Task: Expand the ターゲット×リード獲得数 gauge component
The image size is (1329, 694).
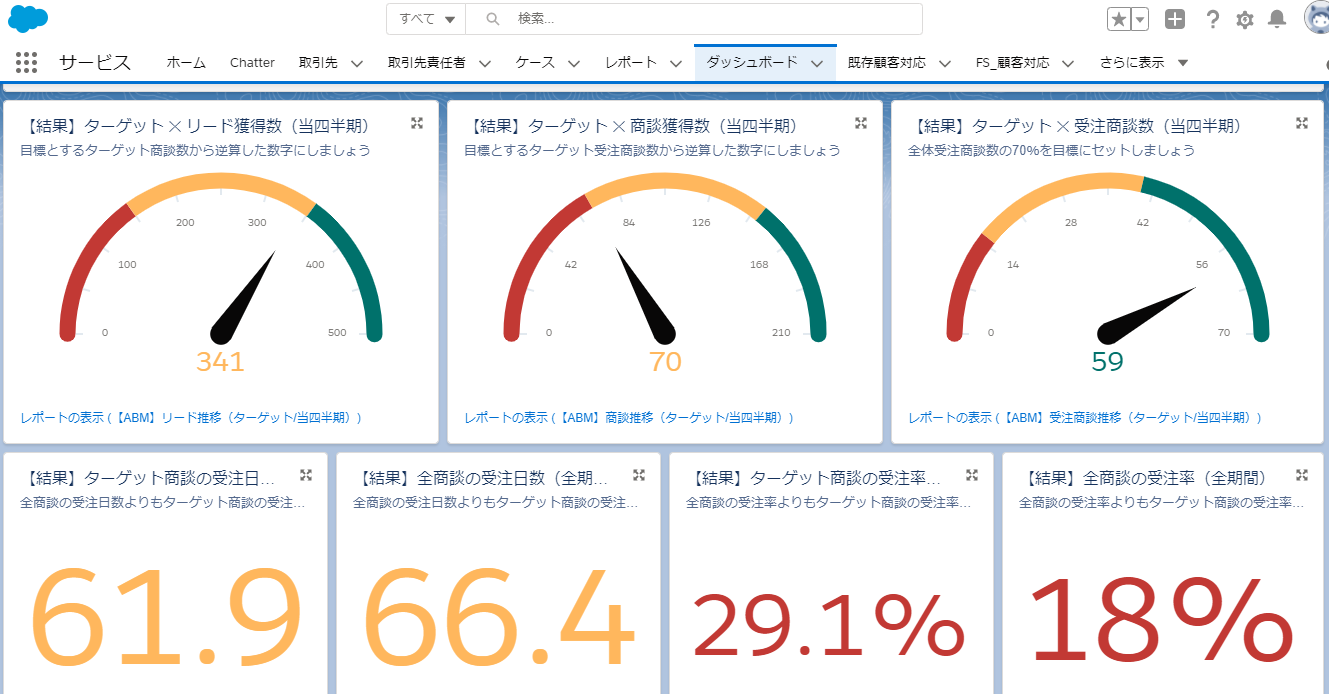Action: point(417,123)
